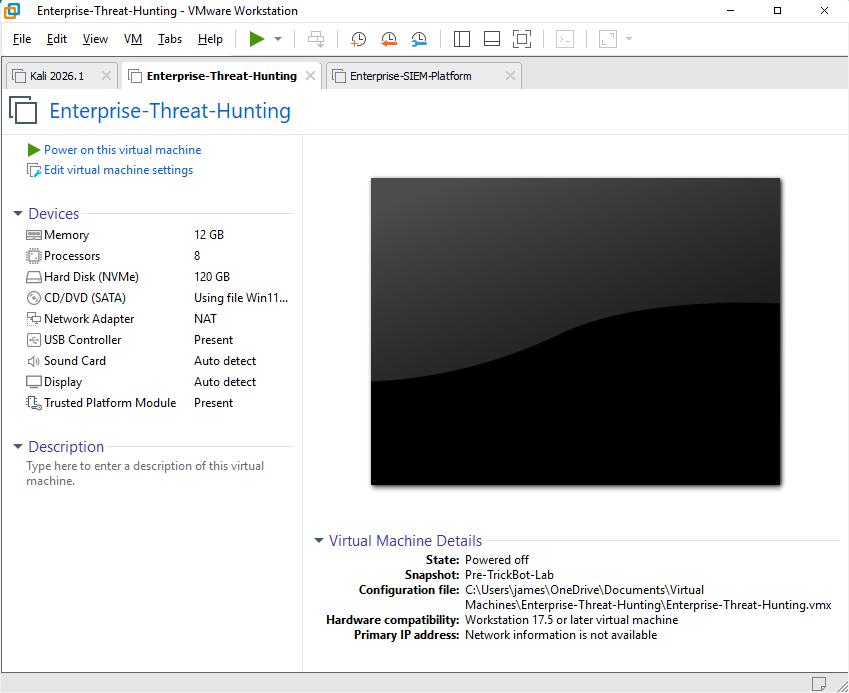Collapse the Devices section
Screen dimensions: 849x693
[18, 214]
